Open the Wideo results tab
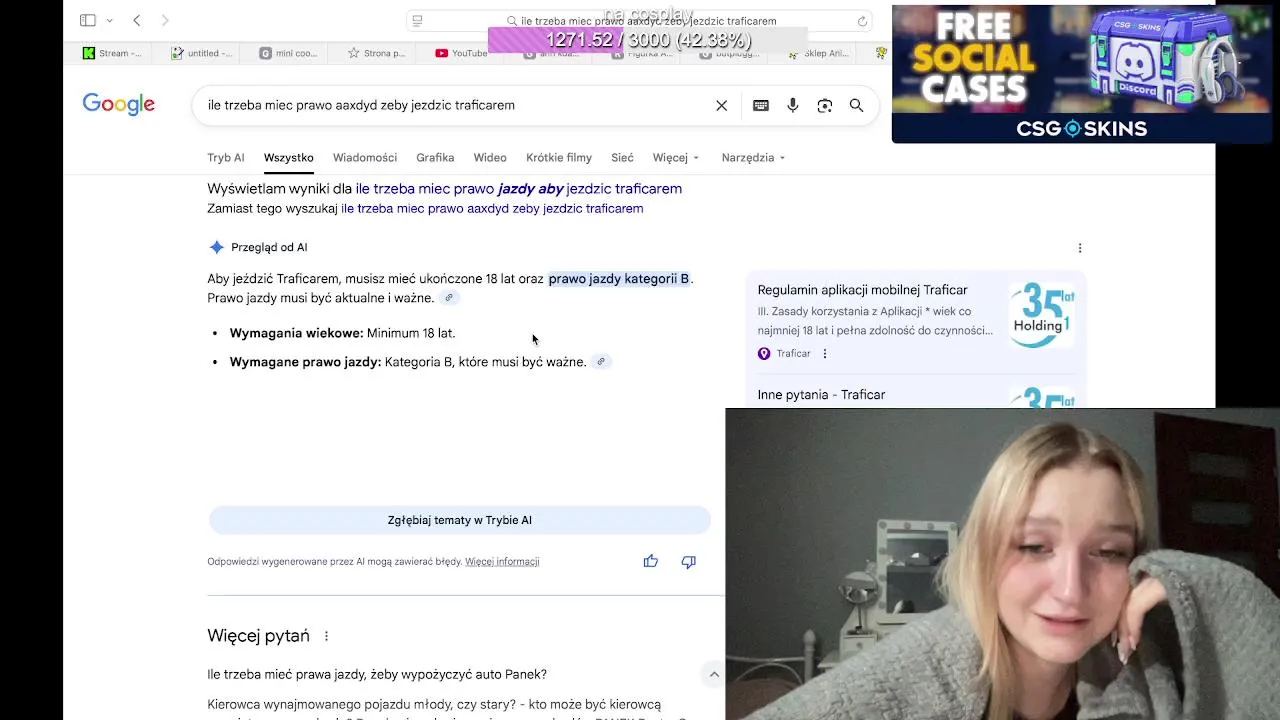 490,157
